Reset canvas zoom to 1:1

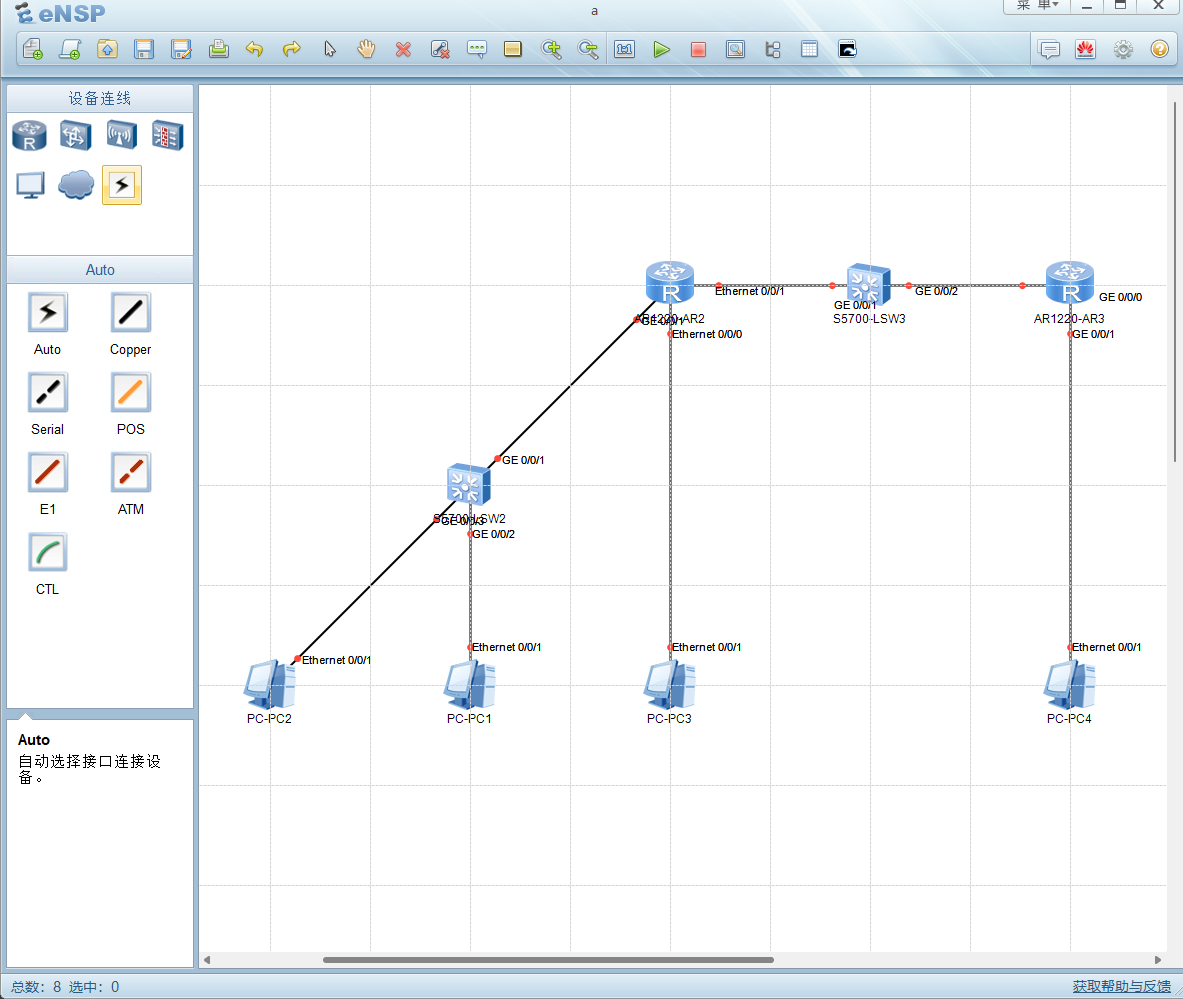tap(625, 50)
